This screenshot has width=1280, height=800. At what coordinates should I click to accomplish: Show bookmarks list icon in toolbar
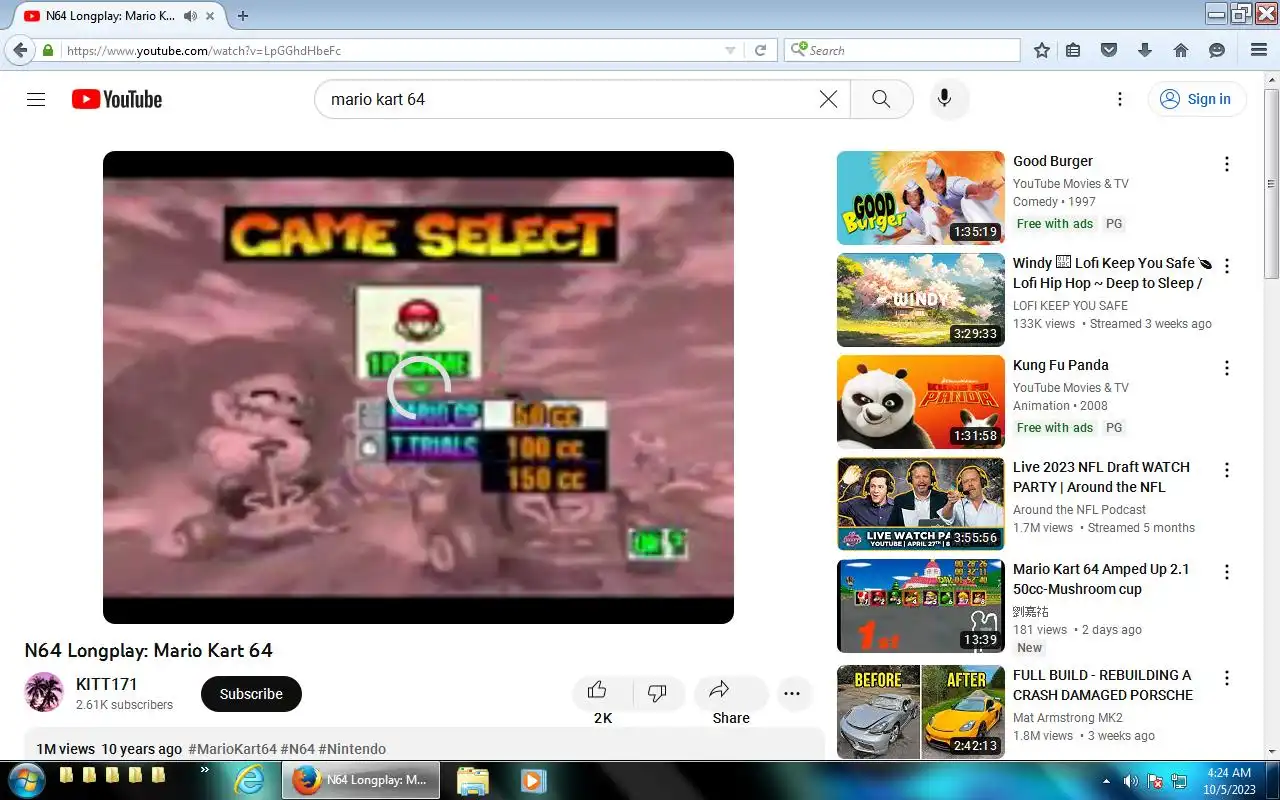pyautogui.click(x=1073, y=50)
